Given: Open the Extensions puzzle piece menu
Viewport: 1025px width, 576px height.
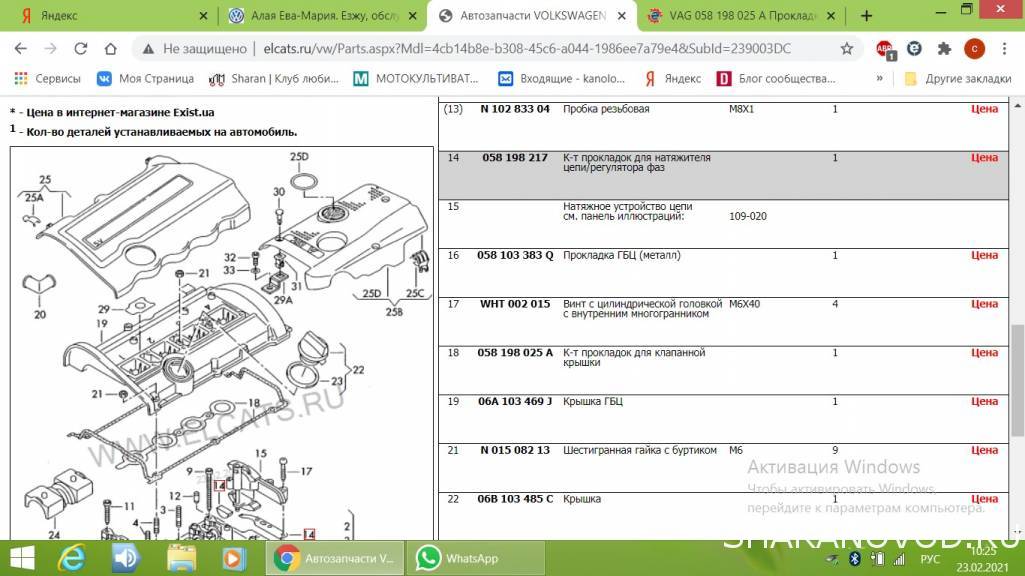Looking at the screenshot, I should [x=944, y=48].
